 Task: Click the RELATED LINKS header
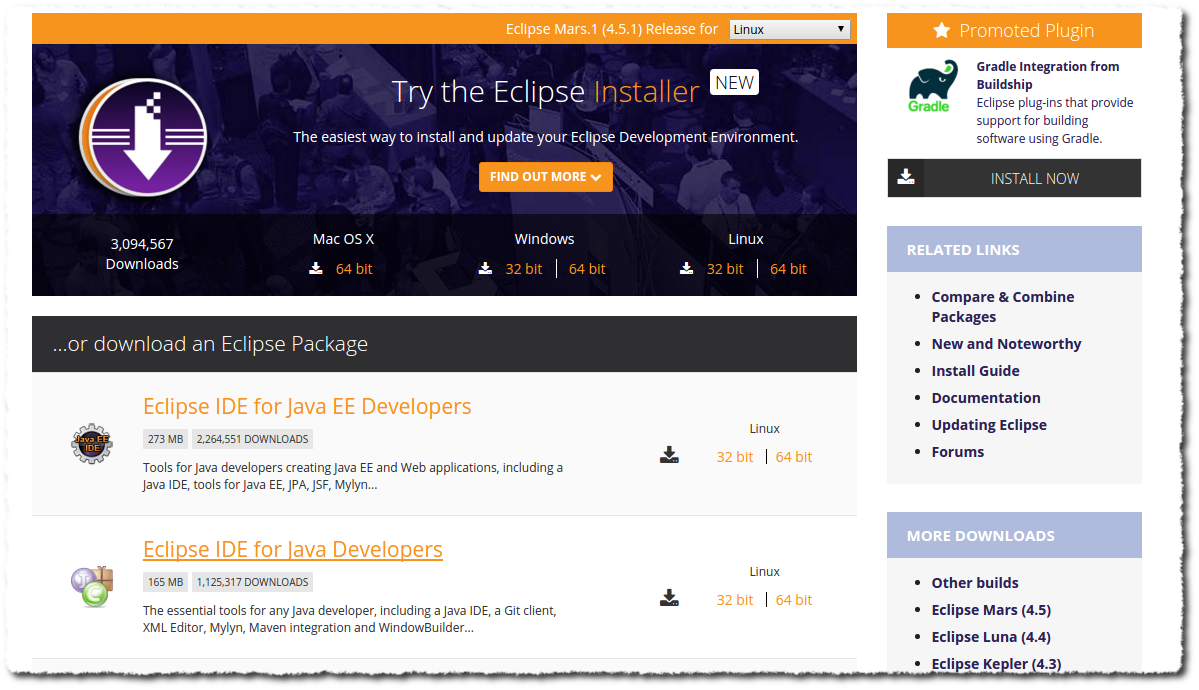1014,249
